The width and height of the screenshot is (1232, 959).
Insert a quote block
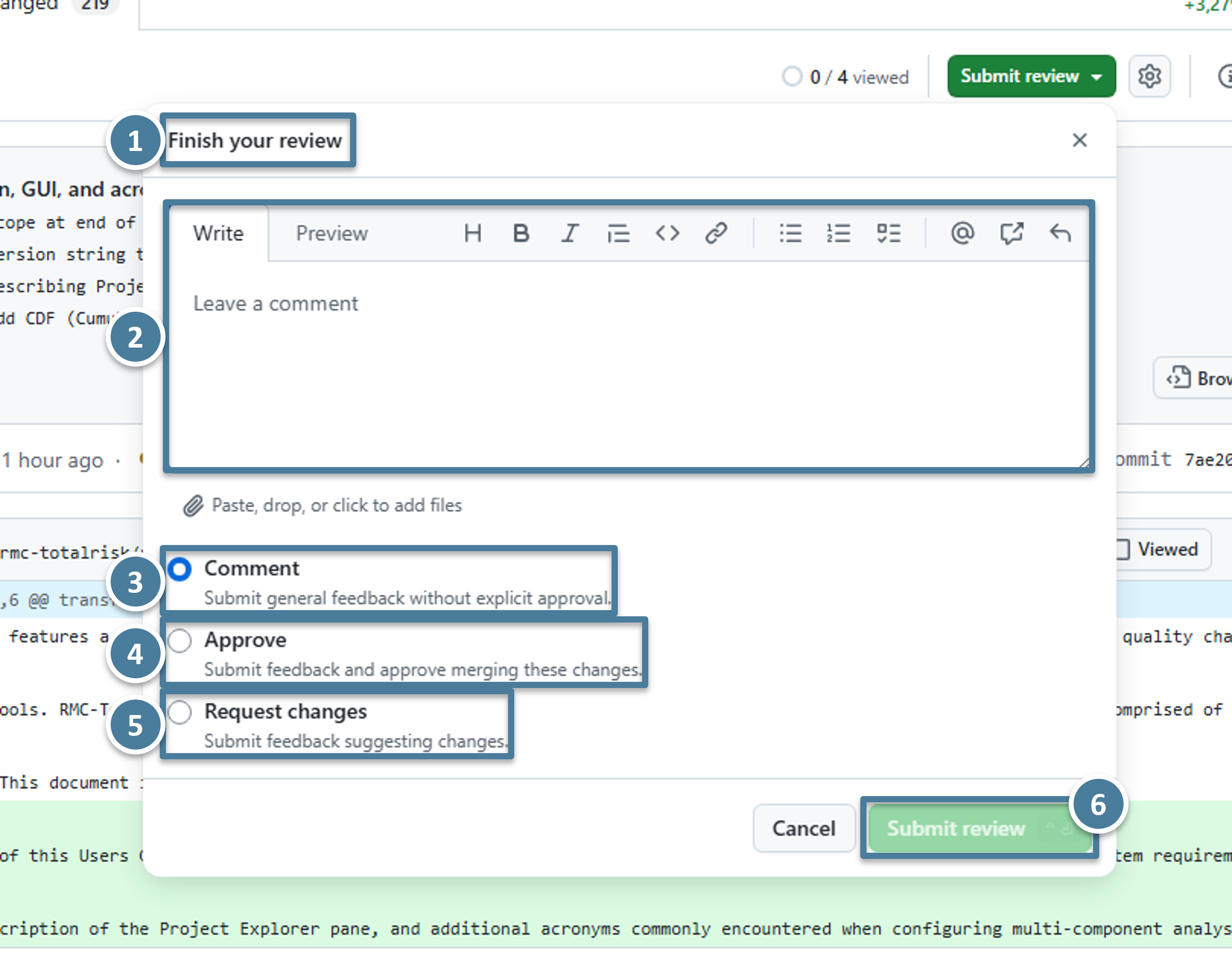coord(618,233)
